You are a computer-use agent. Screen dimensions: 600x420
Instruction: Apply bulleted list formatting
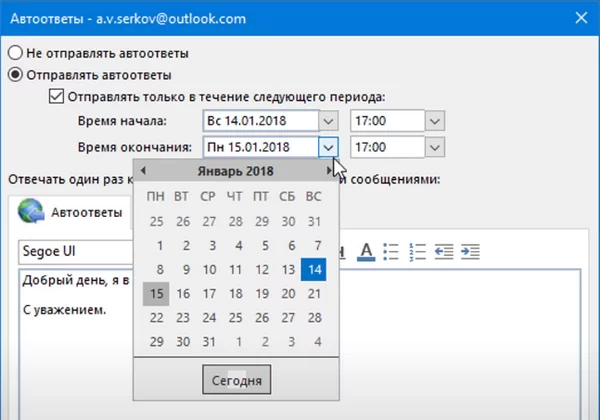[392, 250]
